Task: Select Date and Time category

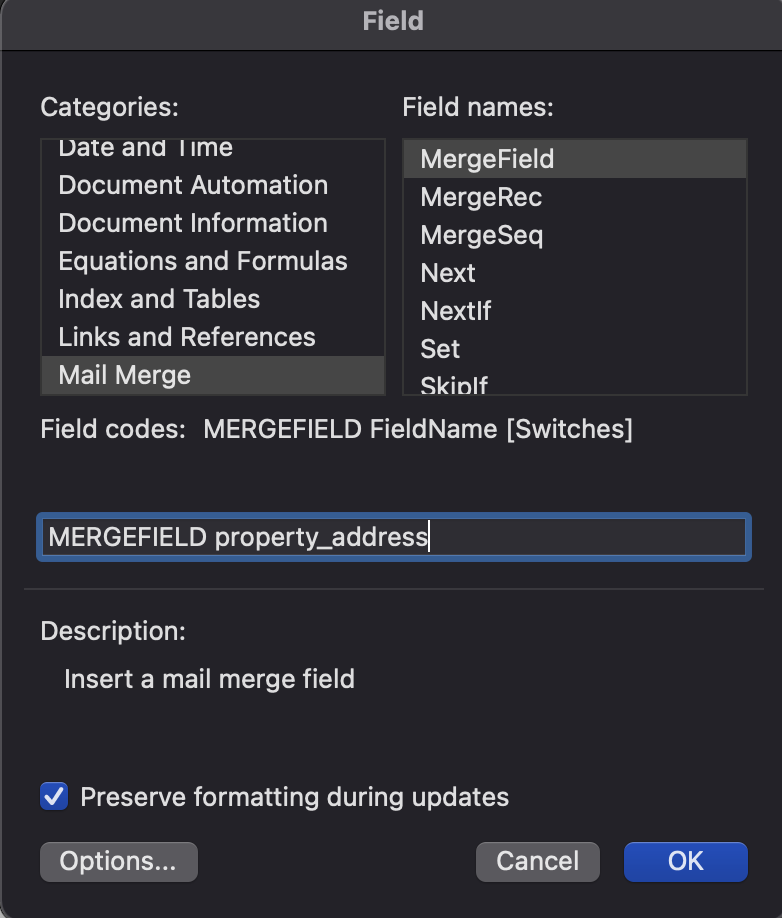Action: pos(213,150)
